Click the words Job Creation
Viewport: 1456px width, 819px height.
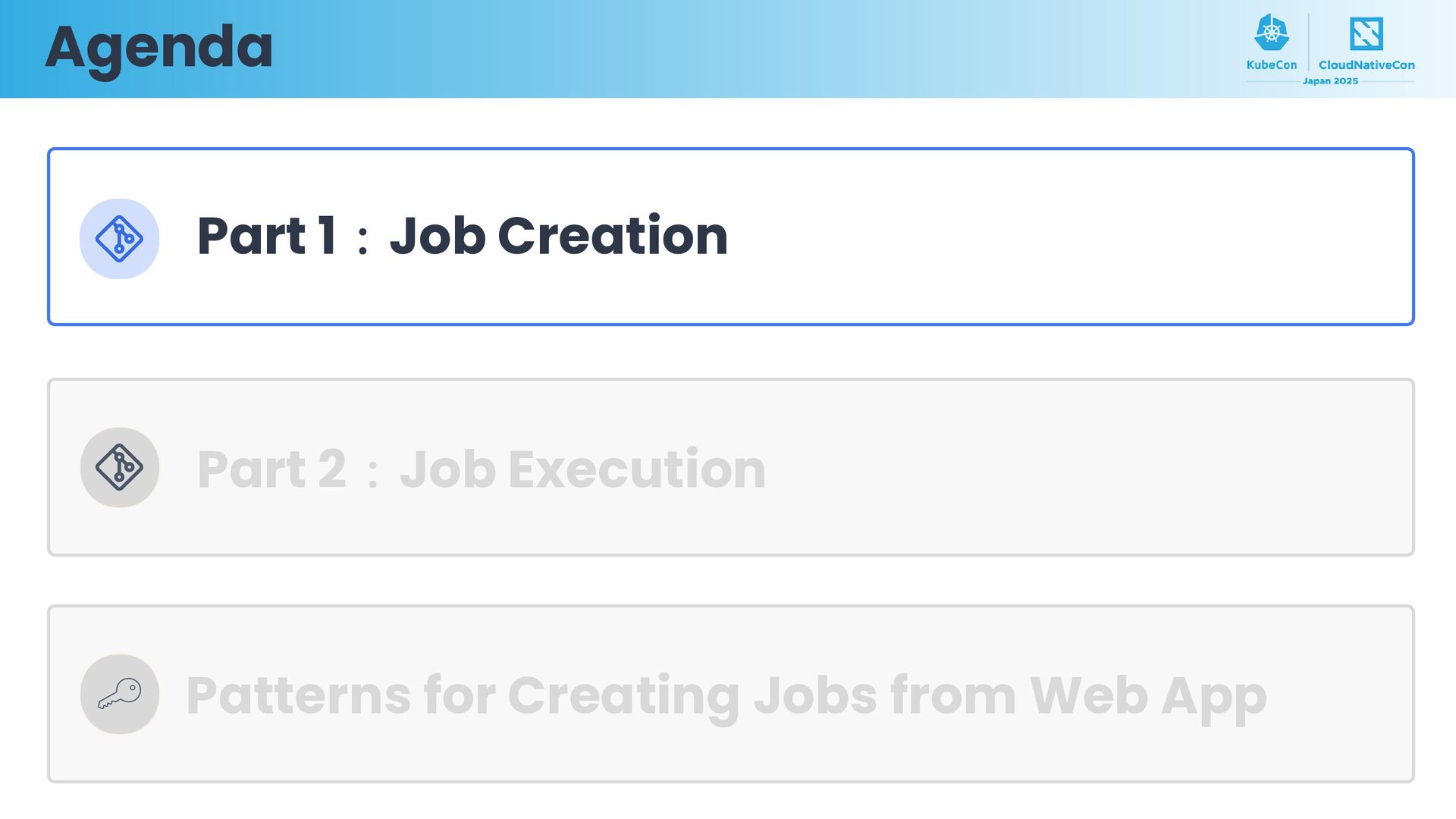[559, 236]
